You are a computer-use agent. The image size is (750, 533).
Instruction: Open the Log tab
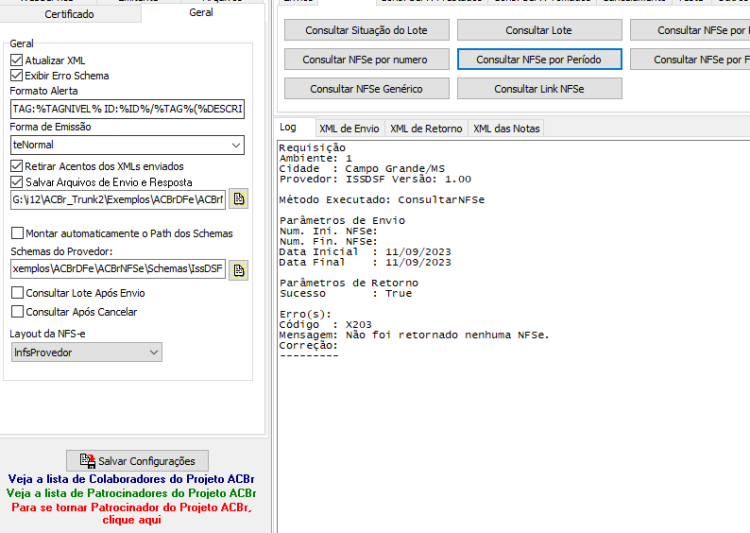288,127
